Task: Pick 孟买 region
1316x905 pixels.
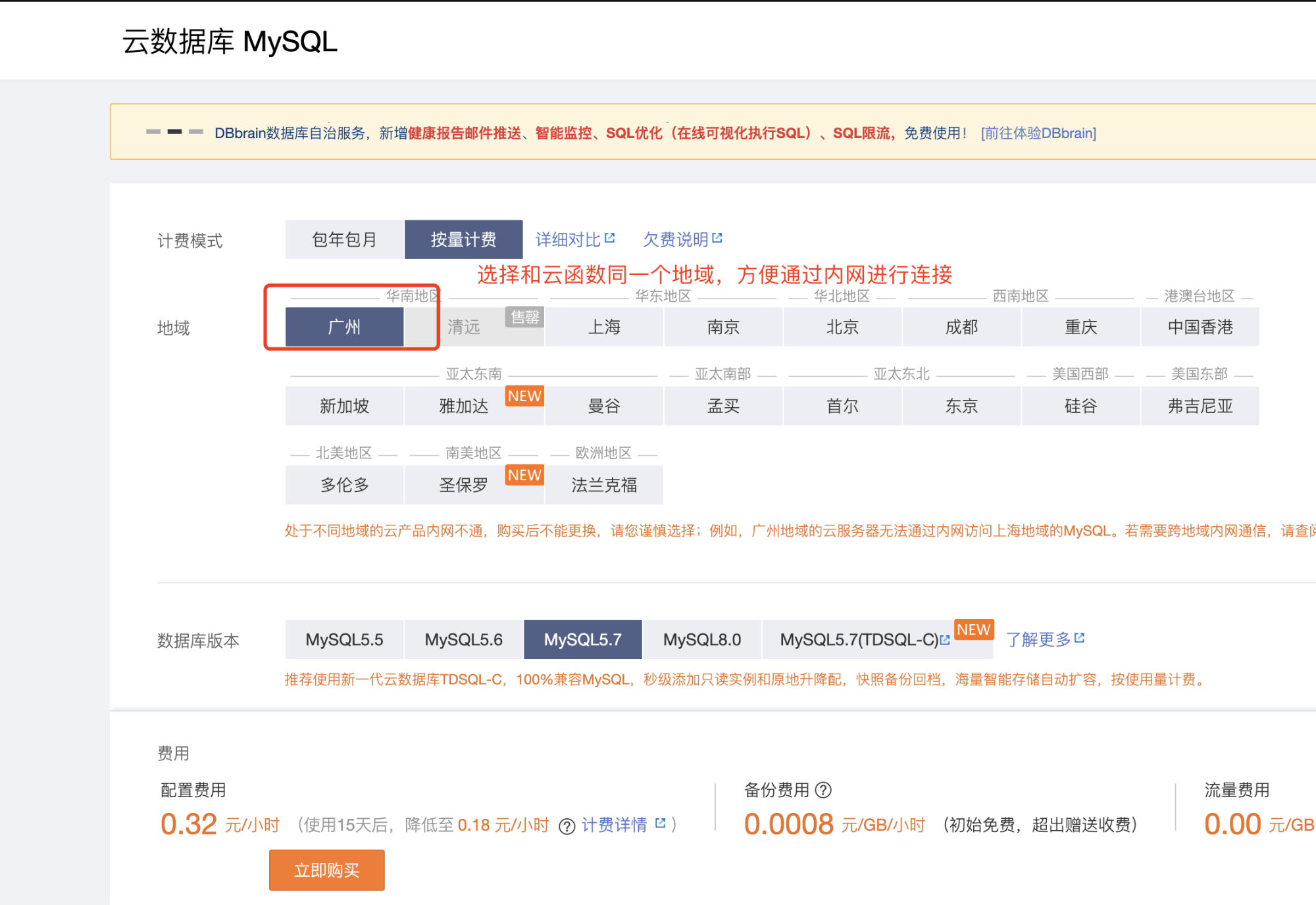Action: click(723, 406)
